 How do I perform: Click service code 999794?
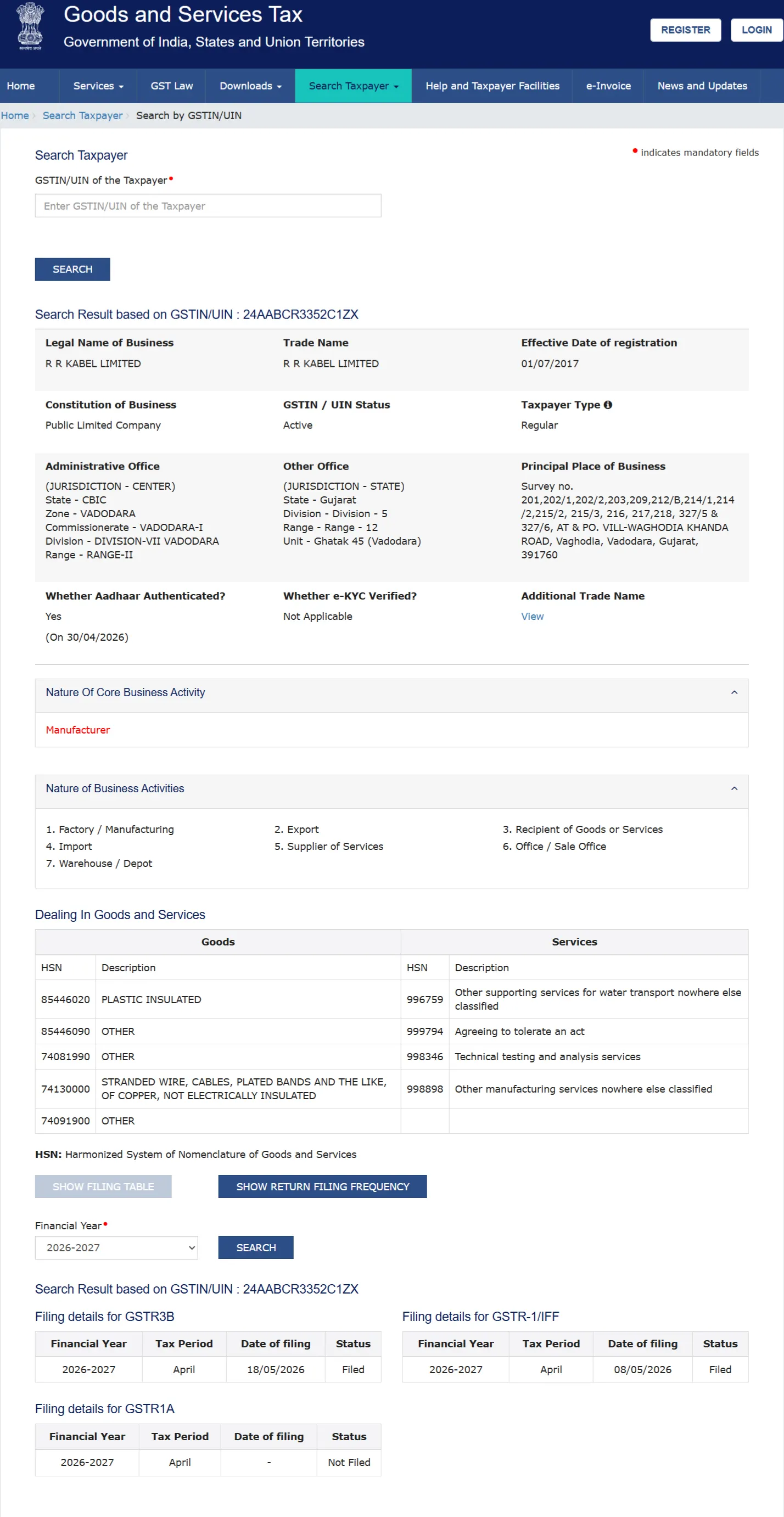425,1031
